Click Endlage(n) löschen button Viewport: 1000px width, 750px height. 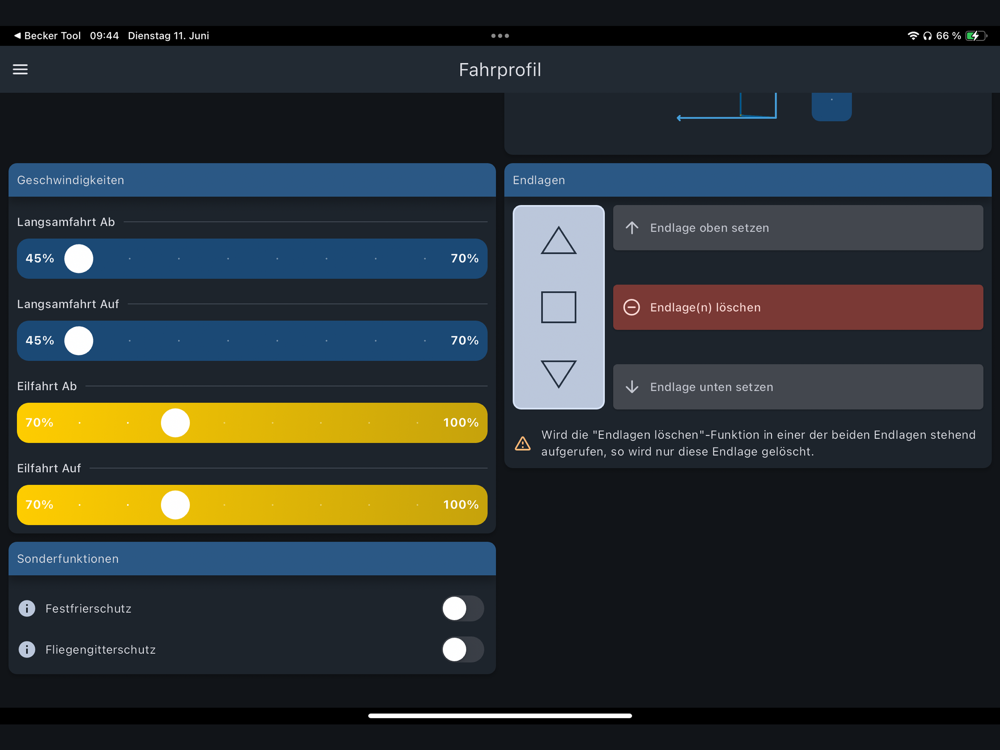[x=798, y=307]
